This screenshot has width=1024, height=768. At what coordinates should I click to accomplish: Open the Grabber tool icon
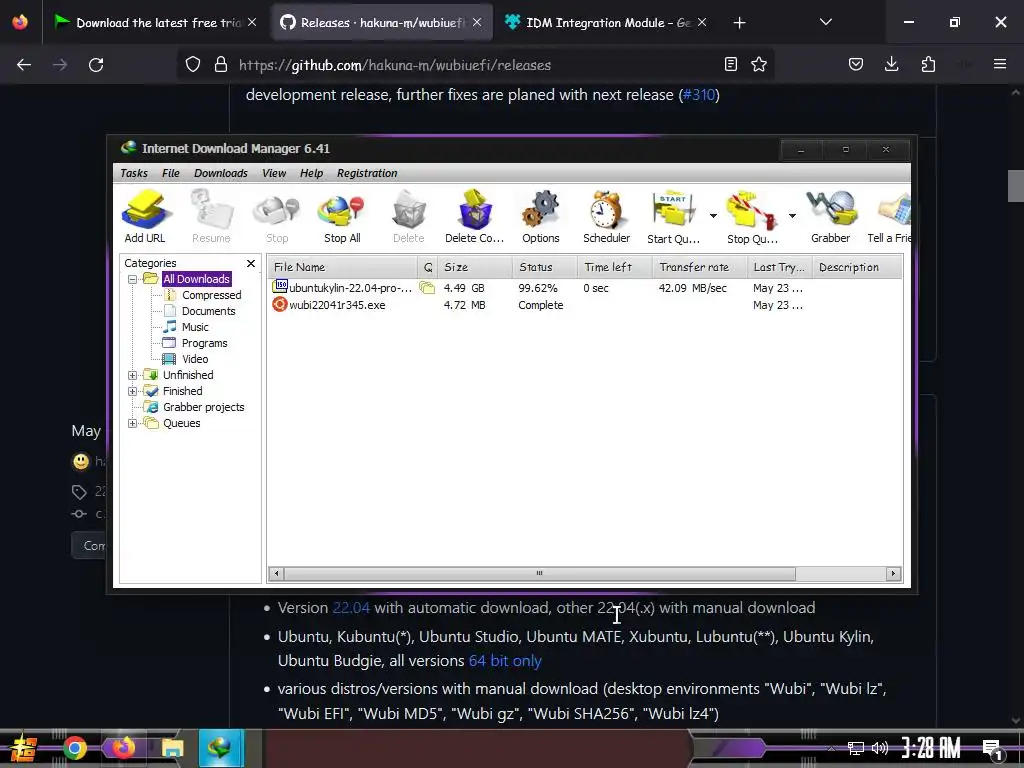click(831, 216)
